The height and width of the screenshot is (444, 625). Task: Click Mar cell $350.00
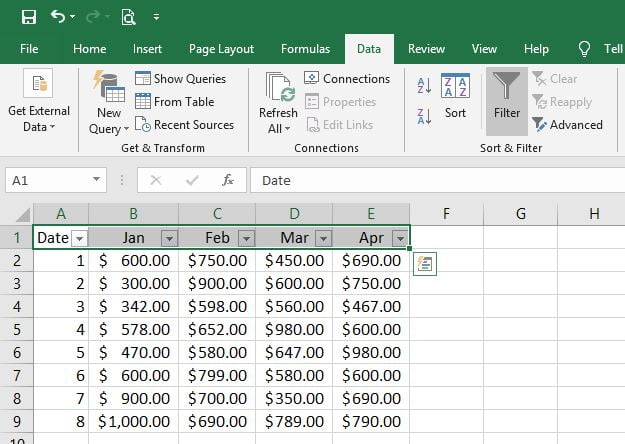[x=294, y=399]
